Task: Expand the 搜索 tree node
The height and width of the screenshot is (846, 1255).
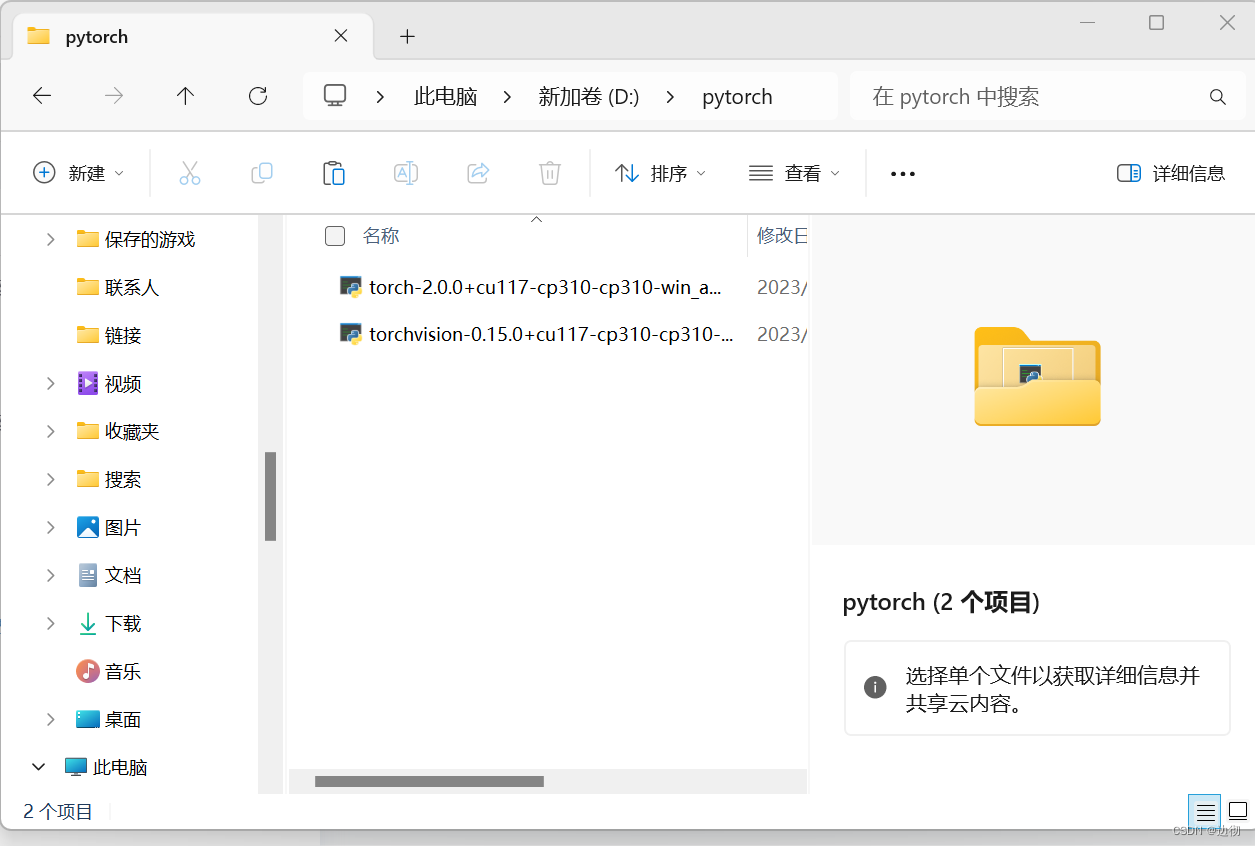Action: click(51, 479)
